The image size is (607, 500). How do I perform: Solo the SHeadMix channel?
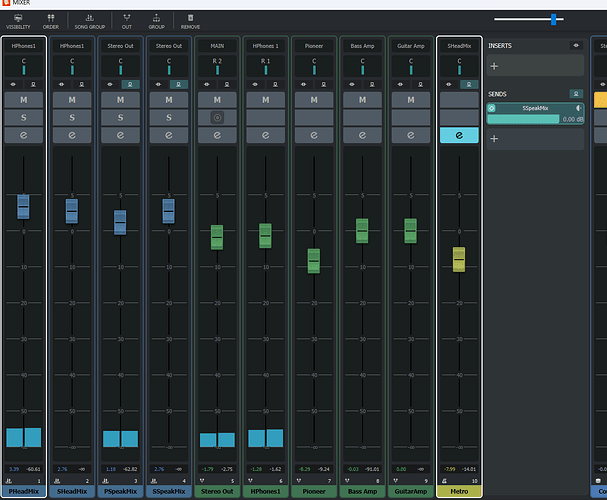coord(72,118)
